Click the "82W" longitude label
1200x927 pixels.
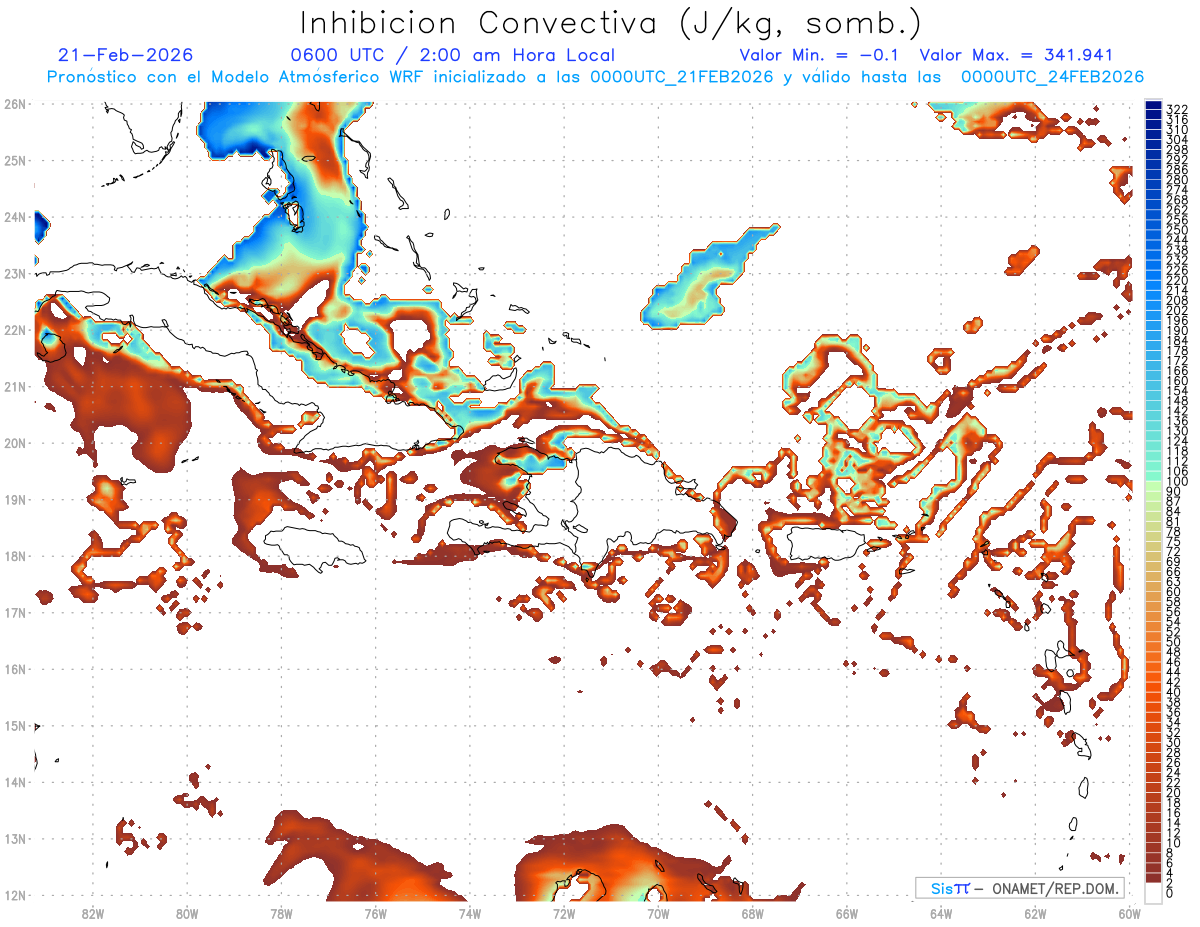(x=92, y=914)
